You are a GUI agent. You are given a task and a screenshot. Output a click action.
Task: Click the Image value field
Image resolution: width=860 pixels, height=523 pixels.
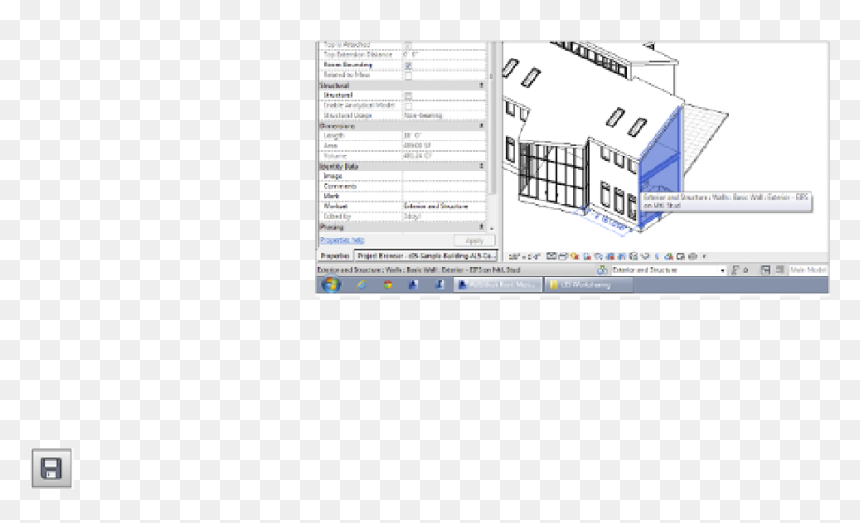444,176
